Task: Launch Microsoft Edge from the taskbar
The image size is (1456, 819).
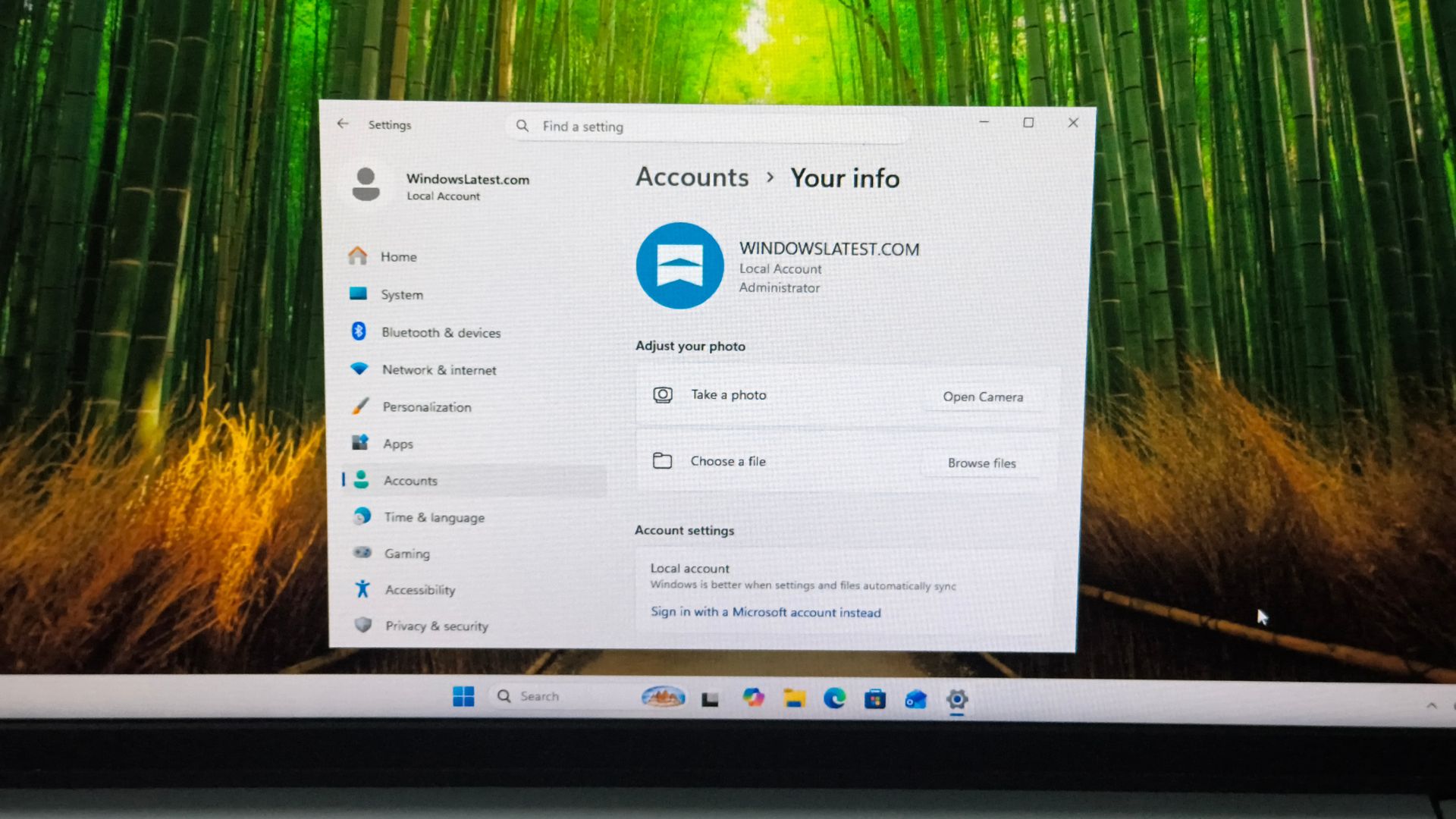Action: pyautogui.click(x=834, y=698)
